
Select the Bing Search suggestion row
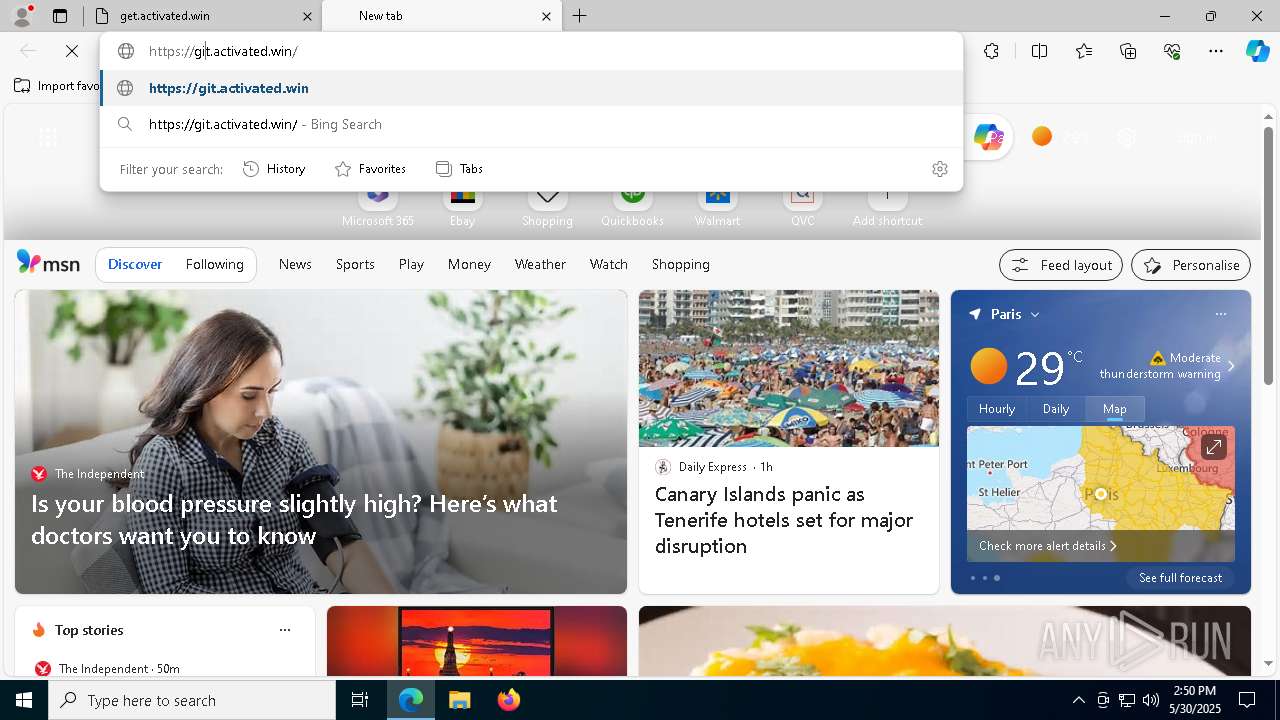click(532, 124)
